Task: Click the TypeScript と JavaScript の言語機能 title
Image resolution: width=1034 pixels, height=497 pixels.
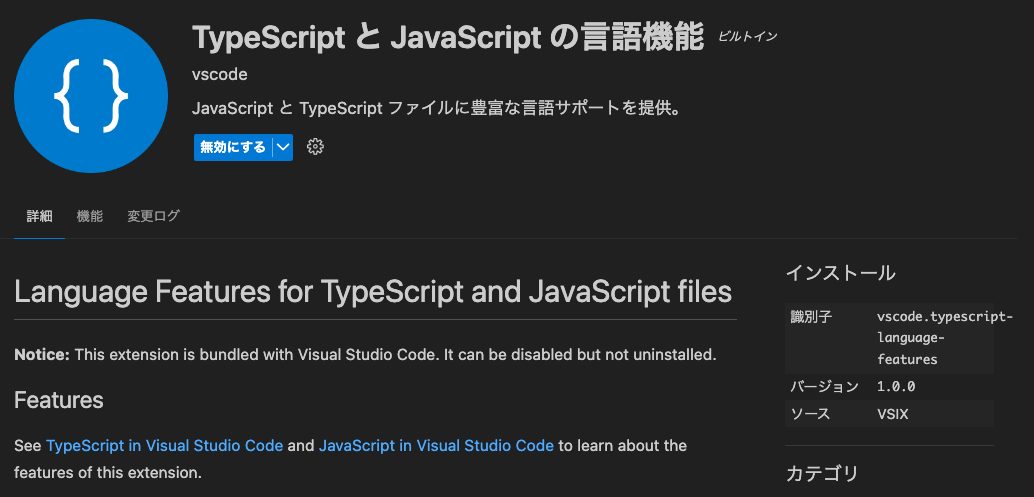Action: click(448, 38)
